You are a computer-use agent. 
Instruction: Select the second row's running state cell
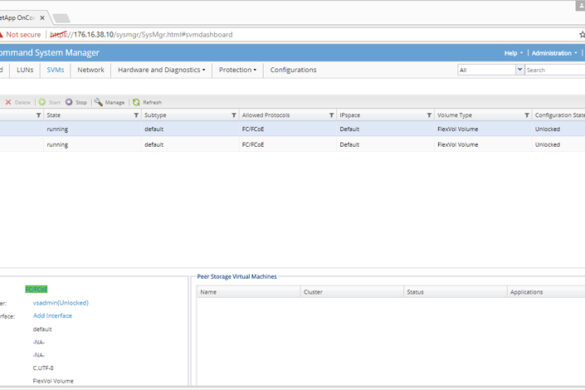point(57,145)
